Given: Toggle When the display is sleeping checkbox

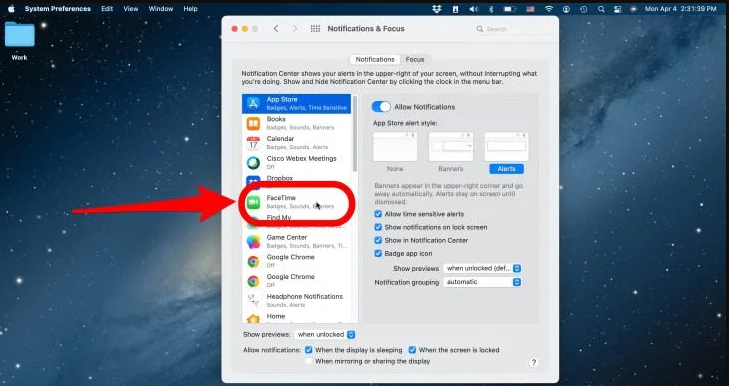Looking at the screenshot, I should pos(309,350).
